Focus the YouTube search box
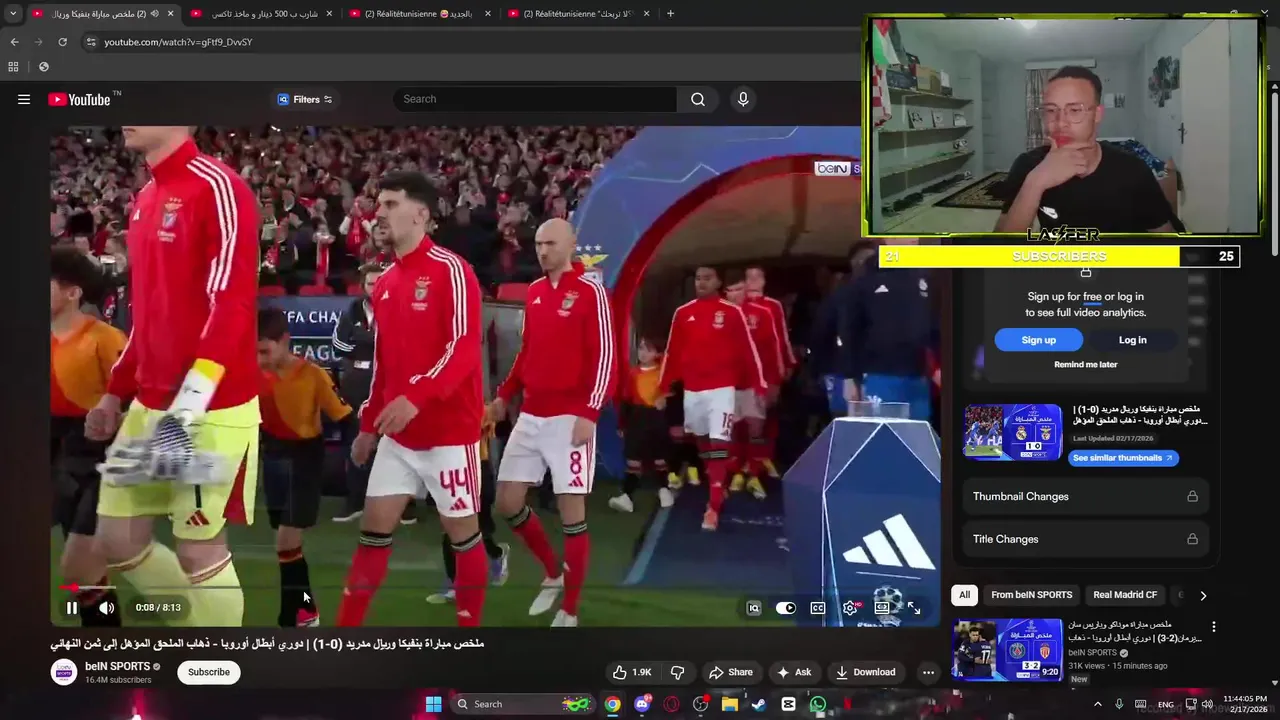Image resolution: width=1280 pixels, height=720 pixels. (535, 99)
